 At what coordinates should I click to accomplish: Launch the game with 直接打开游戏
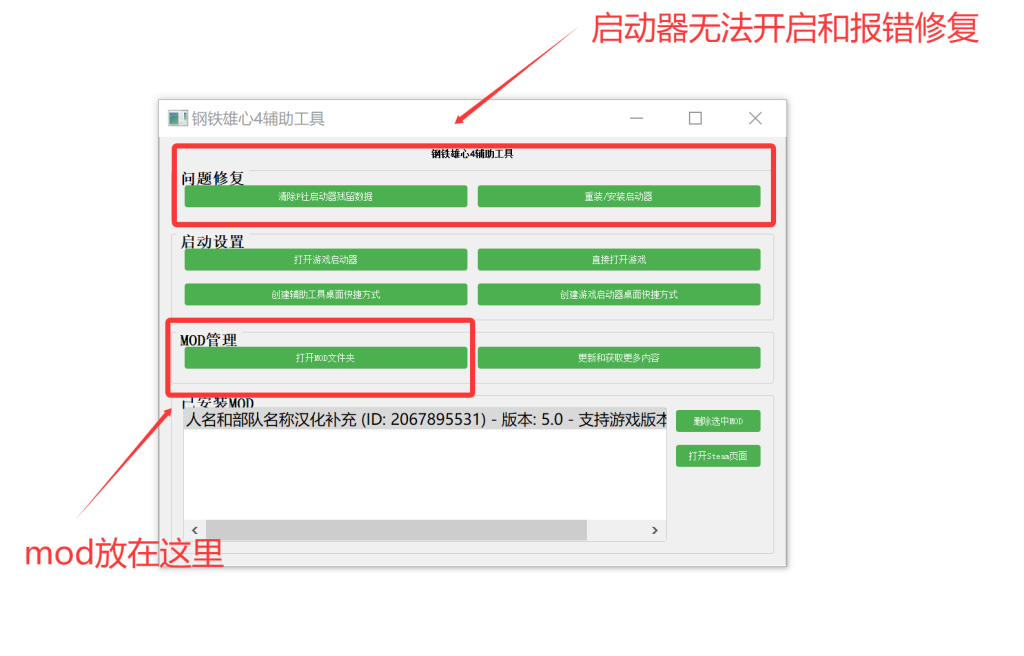[x=618, y=260]
